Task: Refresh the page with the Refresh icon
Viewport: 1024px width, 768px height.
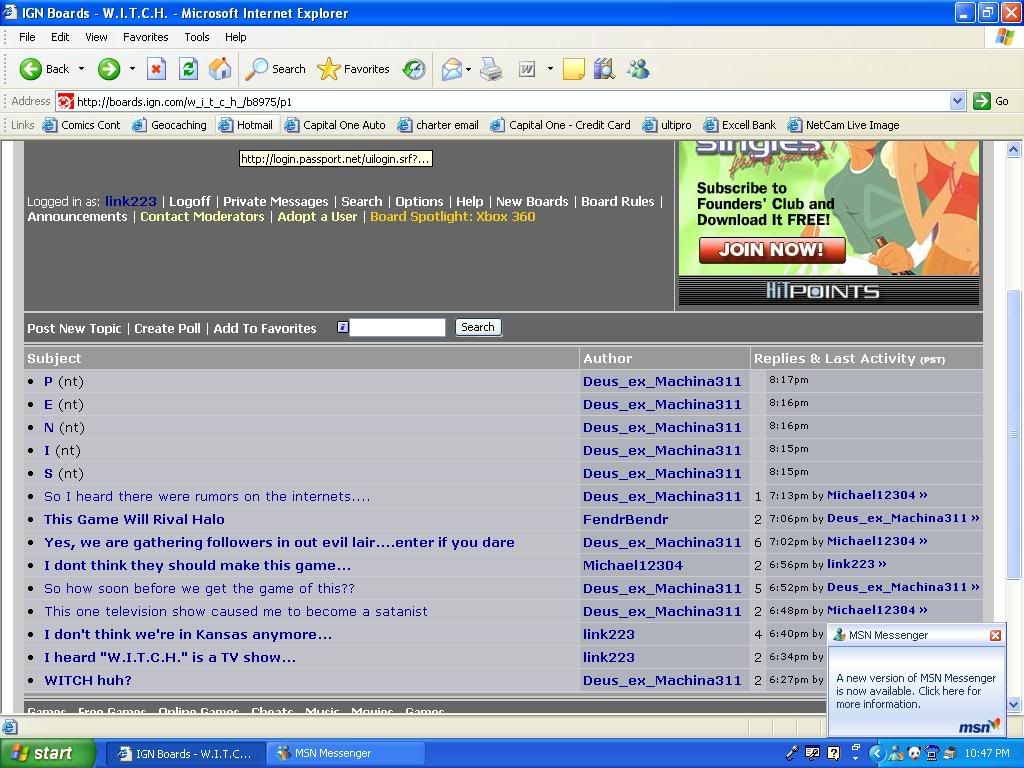Action: click(188, 69)
